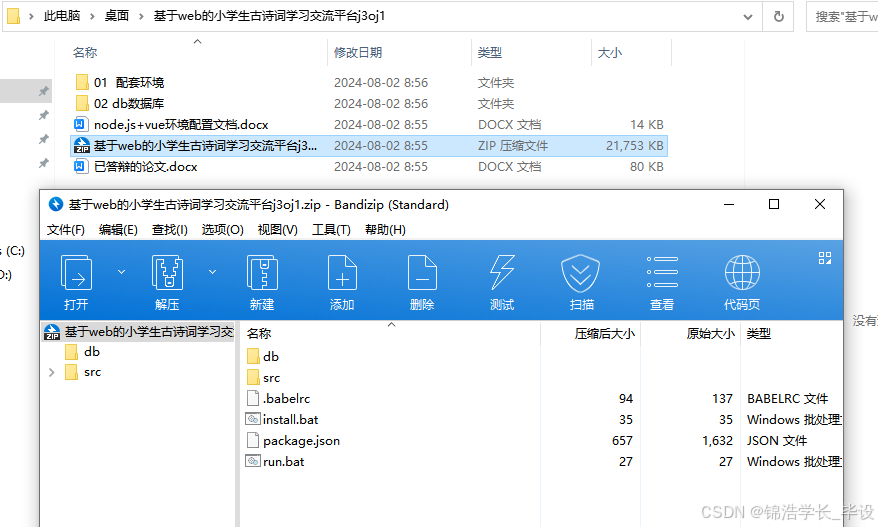Sort Explorer files by 类型 column
The height and width of the screenshot is (527, 878).
tap(489, 53)
